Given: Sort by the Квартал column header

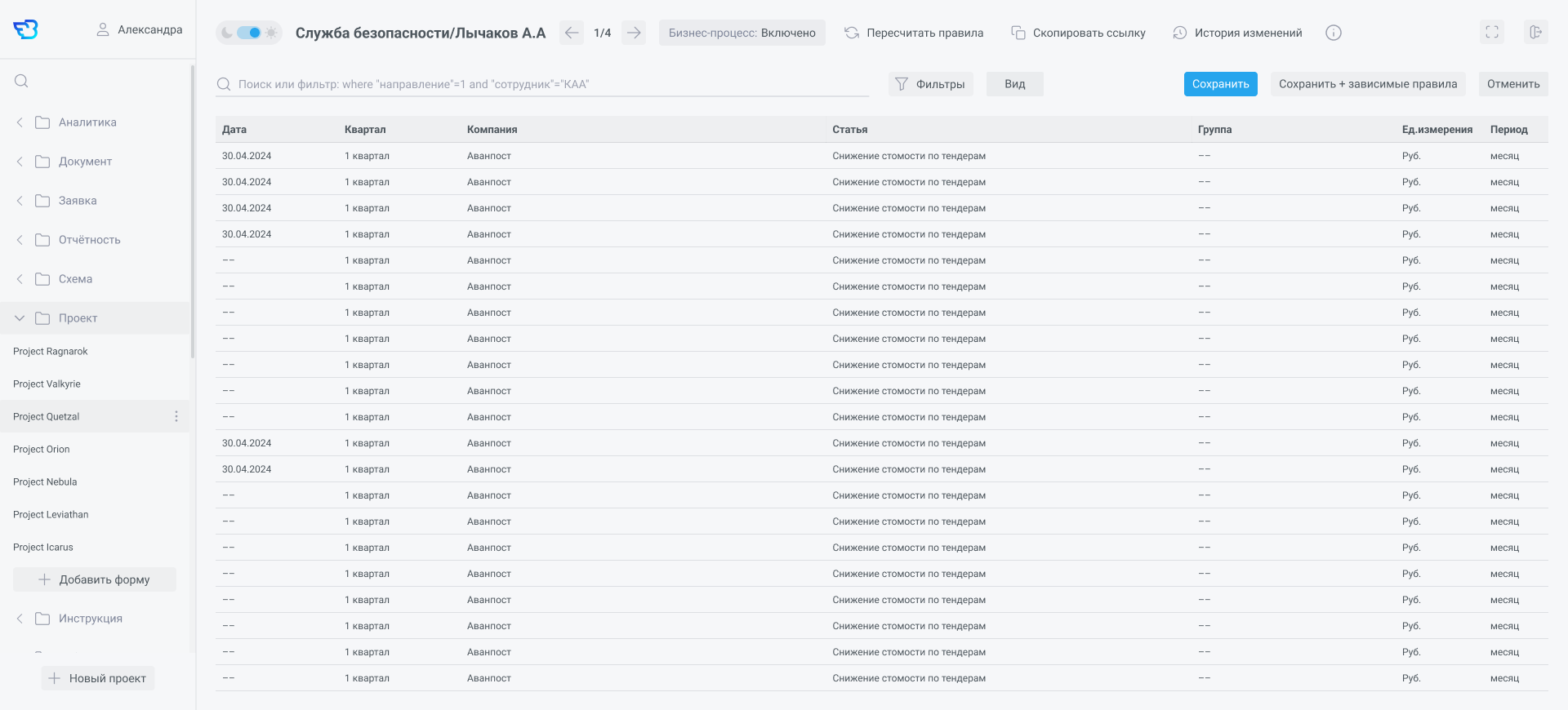Looking at the screenshot, I should coord(365,130).
